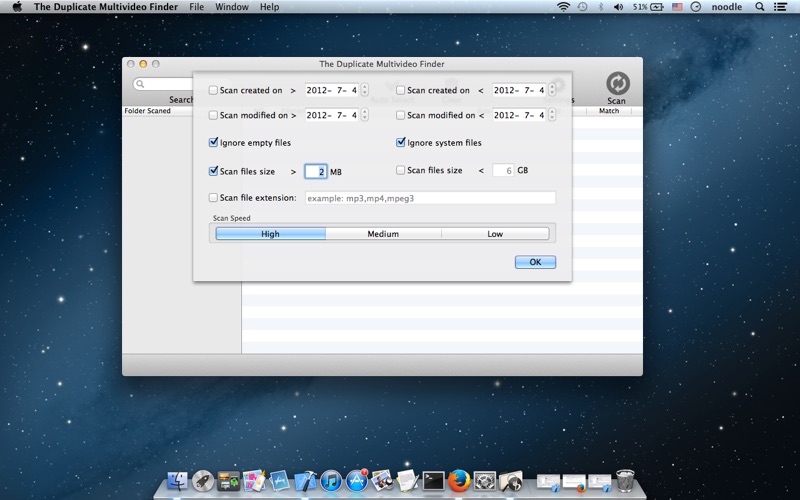Image resolution: width=800 pixels, height=500 pixels.
Task: Open iTunes from the dock
Action: coord(331,481)
